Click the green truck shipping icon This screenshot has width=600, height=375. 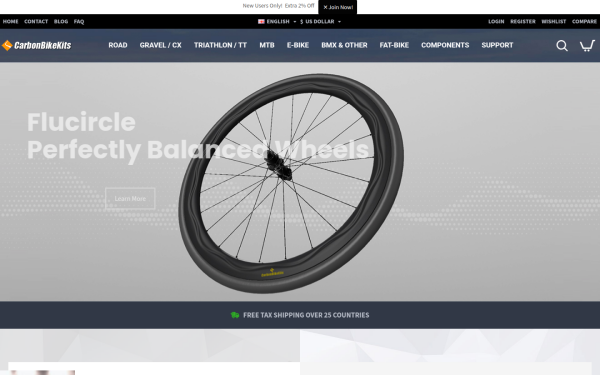[x=235, y=315]
